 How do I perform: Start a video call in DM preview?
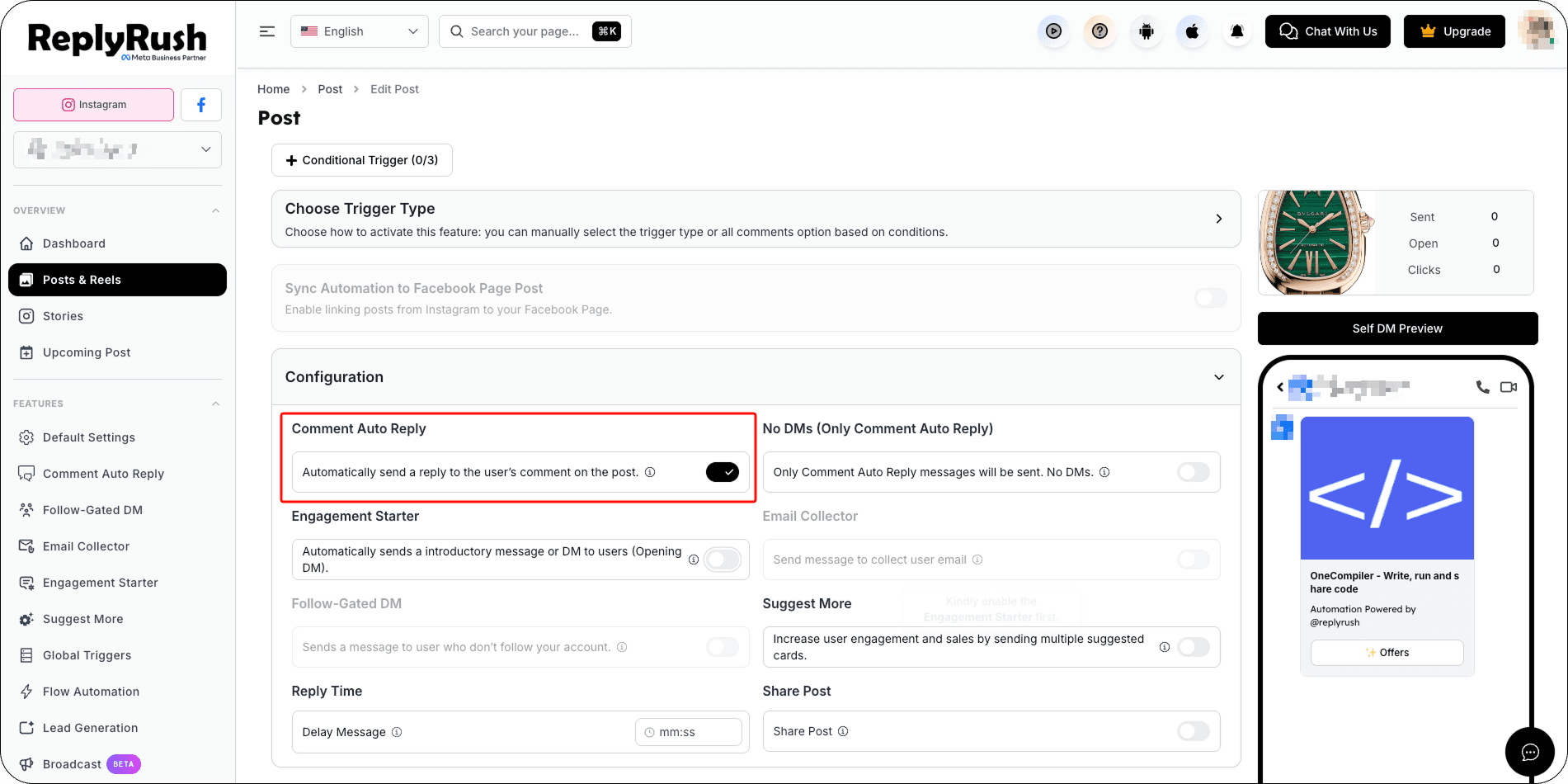click(1509, 387)
